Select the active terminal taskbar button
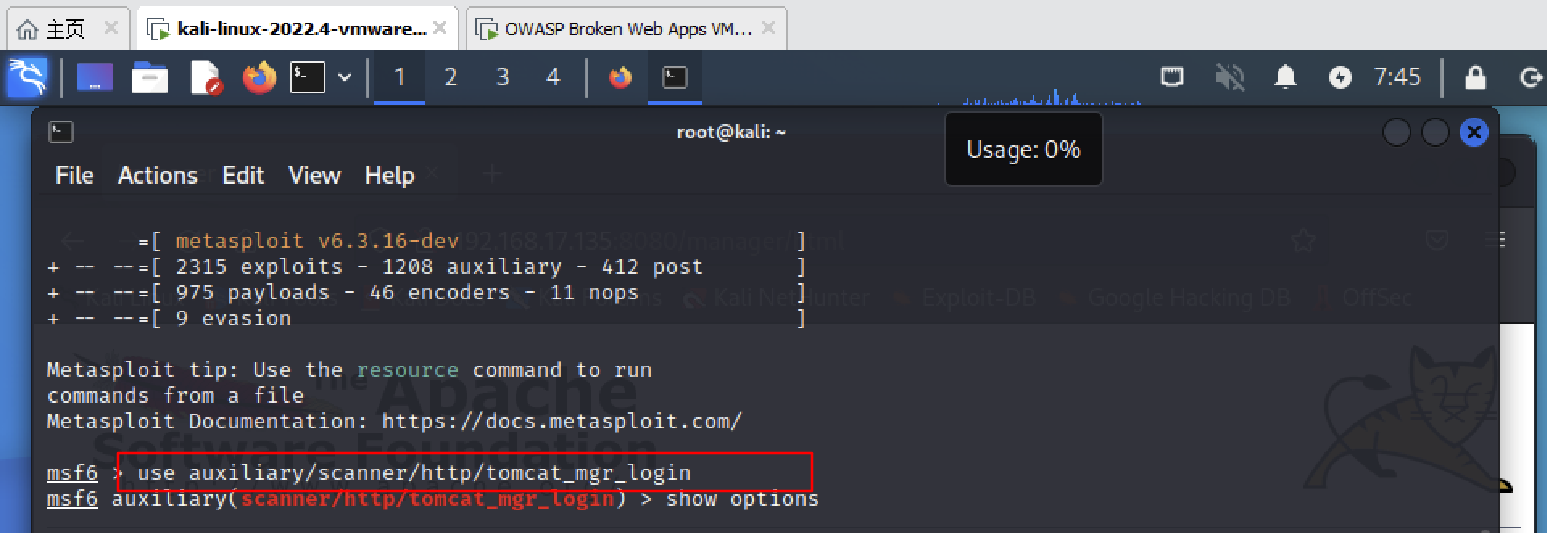This screenshot has height=533, width=1547. (x=675, y=78)
